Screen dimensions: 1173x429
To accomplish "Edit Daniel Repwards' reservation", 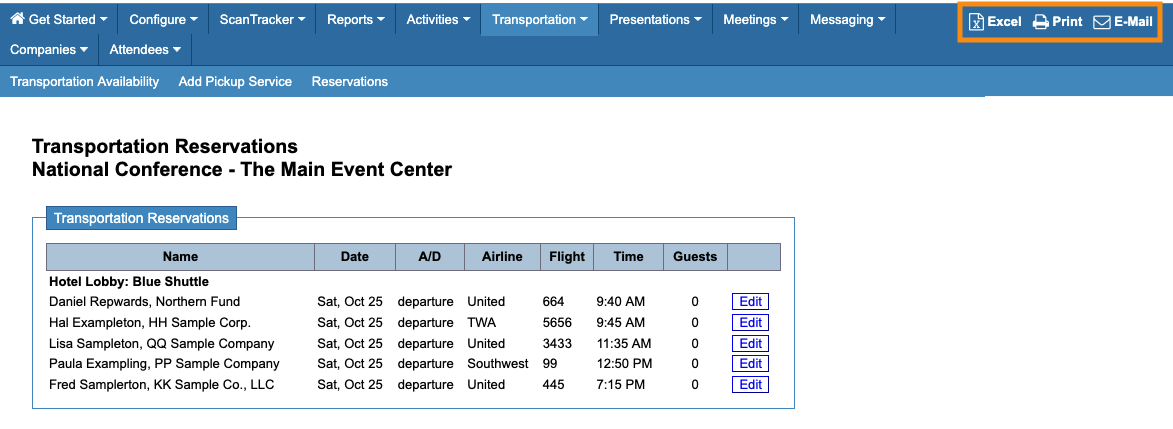I will coord(750,302).
